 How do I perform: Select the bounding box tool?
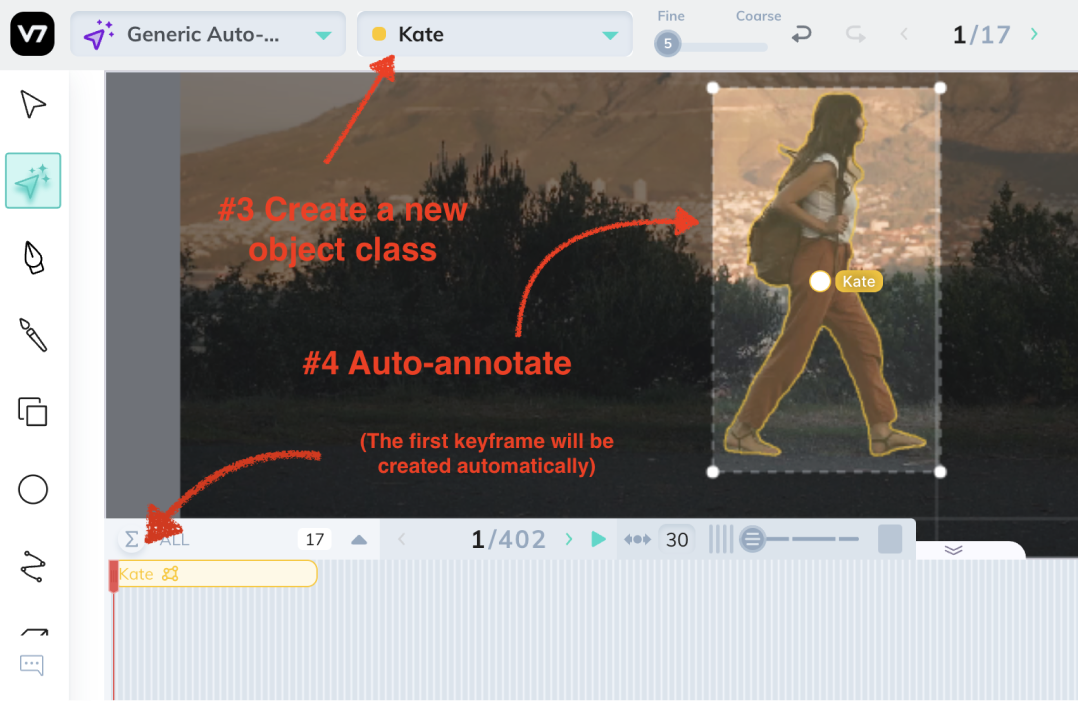point(33,412)
